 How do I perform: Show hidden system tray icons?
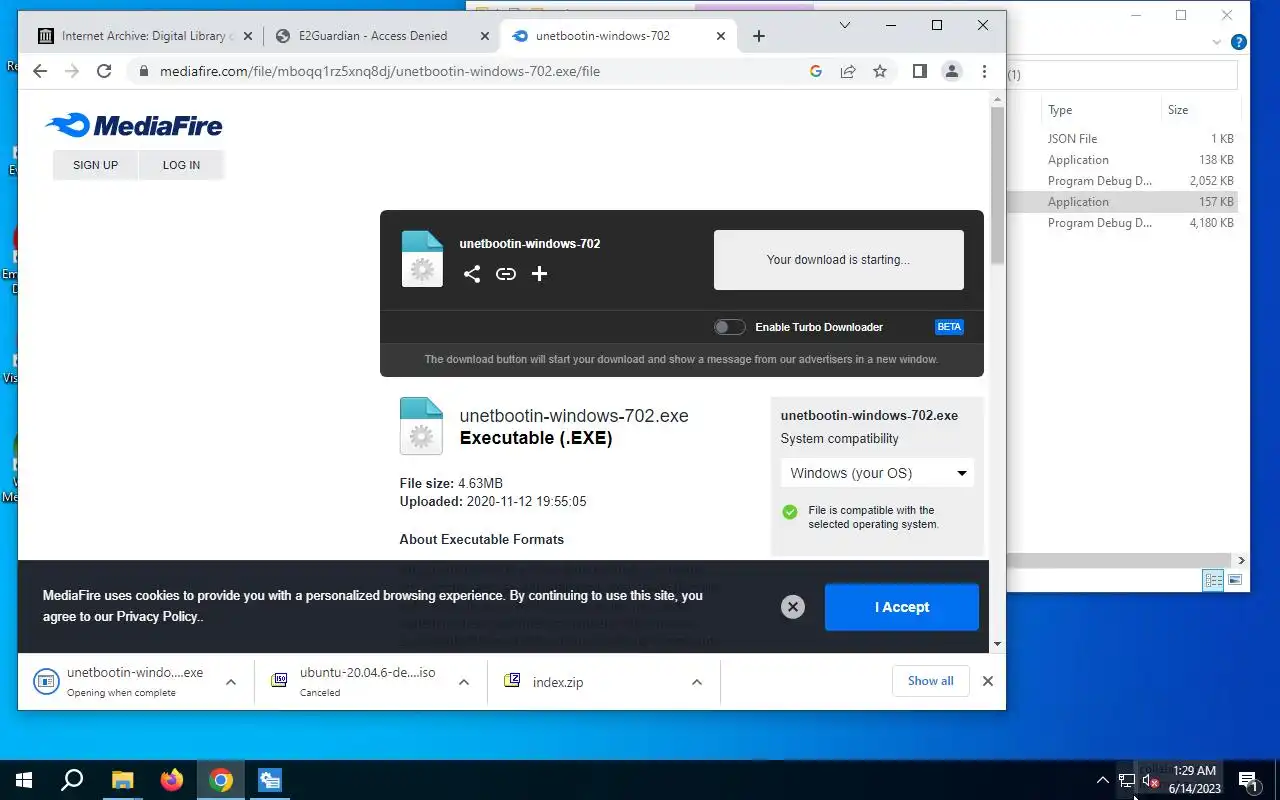(x=1103, y=780)
